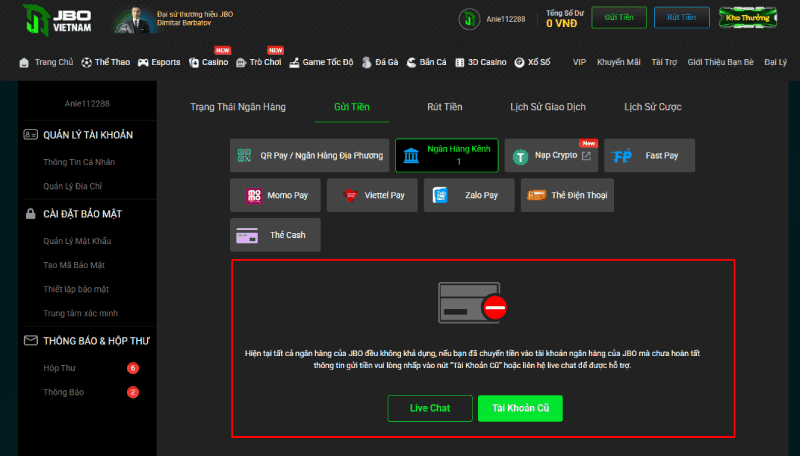Switch to Trạng Thái Ngân Hàng tab

point(238,107)
